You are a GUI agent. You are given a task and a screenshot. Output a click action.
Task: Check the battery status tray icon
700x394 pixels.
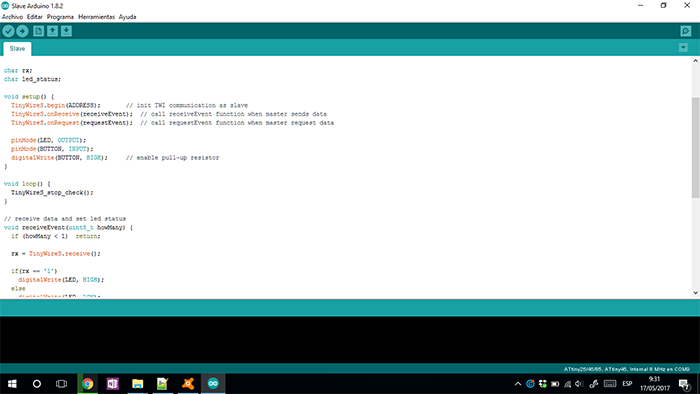coord(555,384)
